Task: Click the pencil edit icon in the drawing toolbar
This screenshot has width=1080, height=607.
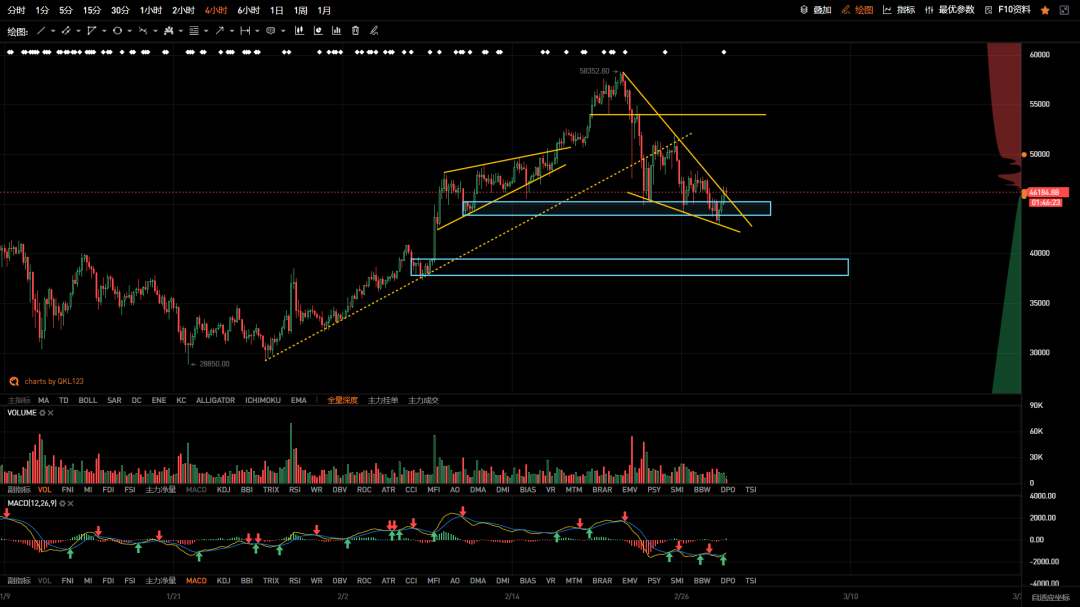Action: pos(374,31)
